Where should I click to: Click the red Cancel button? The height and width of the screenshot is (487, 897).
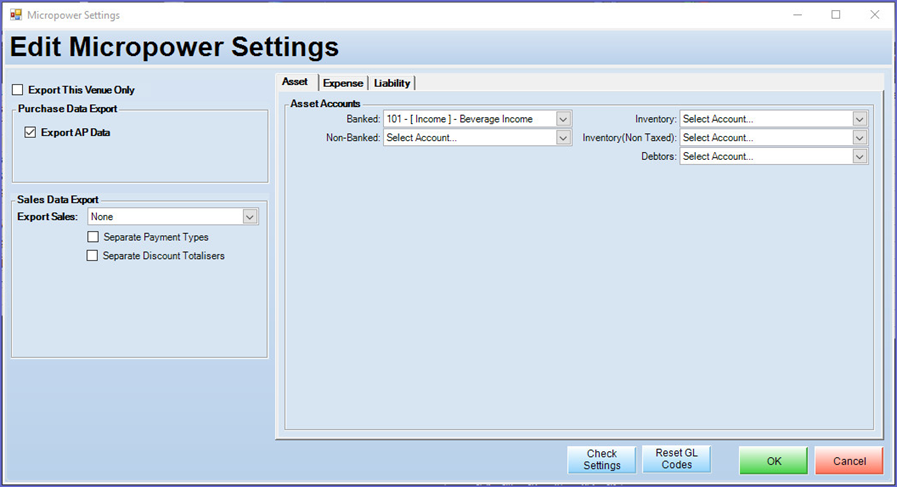coord(850,461)
